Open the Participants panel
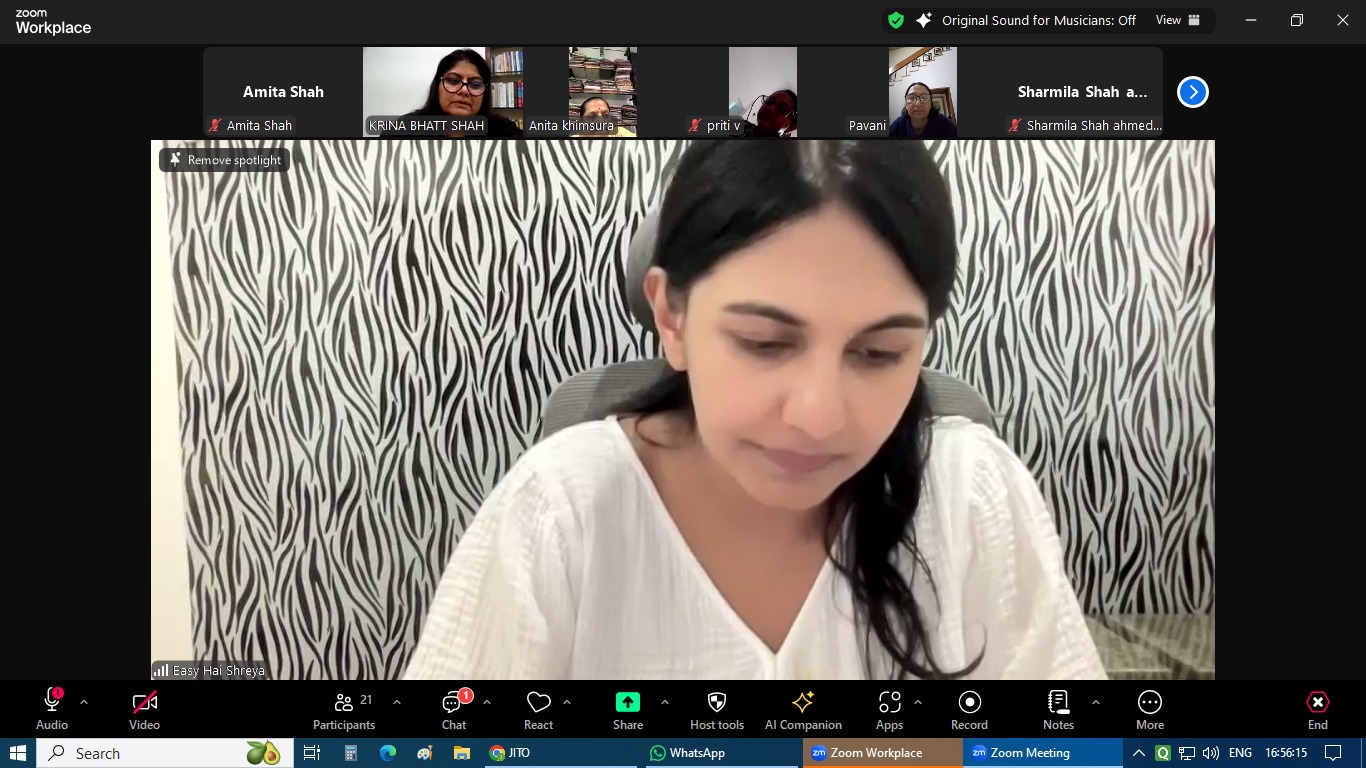The height and width of the screenshot is (768, 1366). click(x=344, y=709)
